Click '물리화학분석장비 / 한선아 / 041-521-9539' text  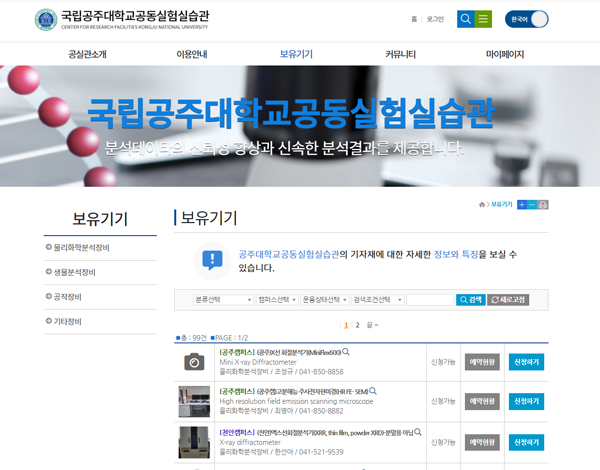tap(281, 452)
